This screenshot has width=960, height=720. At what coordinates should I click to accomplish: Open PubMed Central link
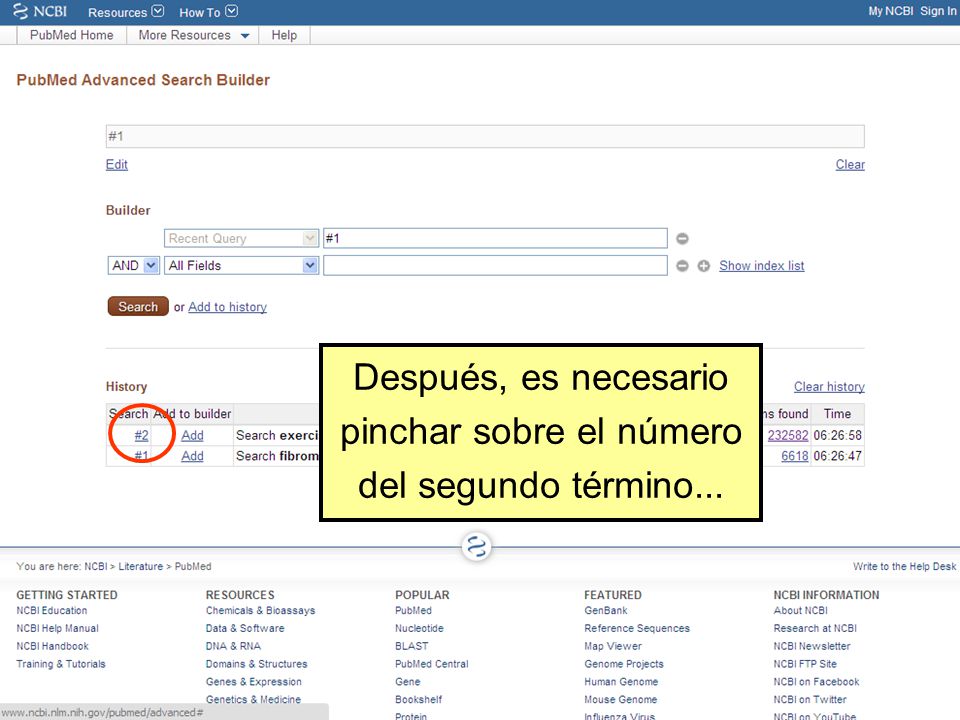(x=432, y=664)
